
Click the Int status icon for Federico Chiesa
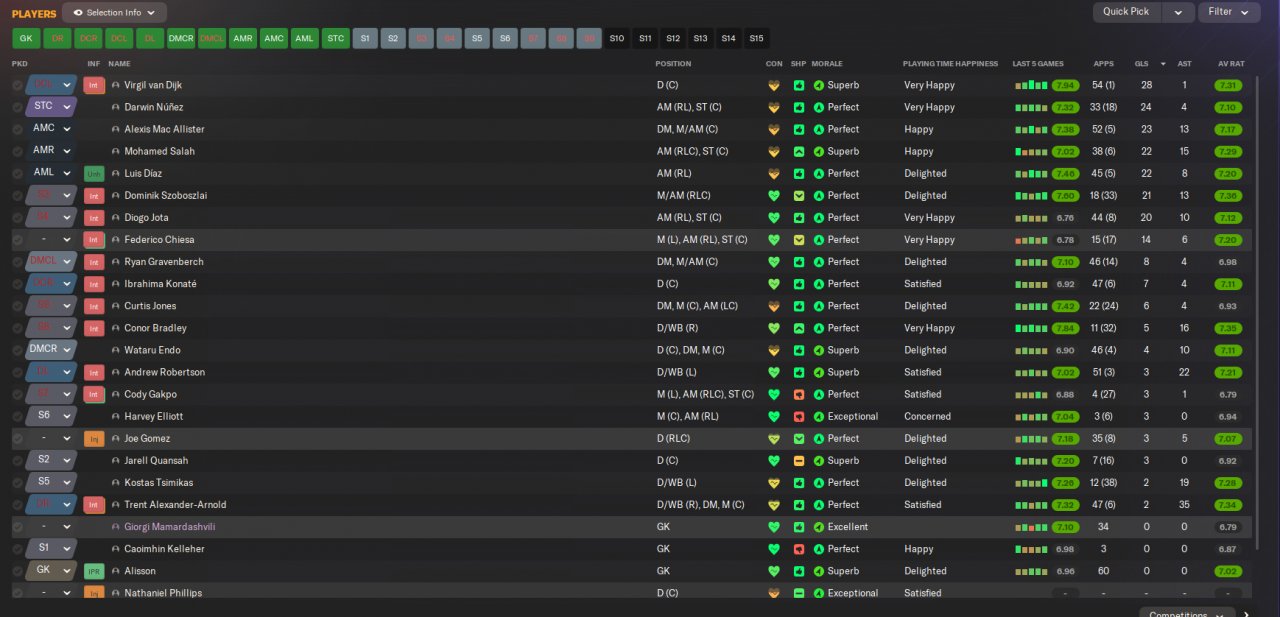(94, 240)
